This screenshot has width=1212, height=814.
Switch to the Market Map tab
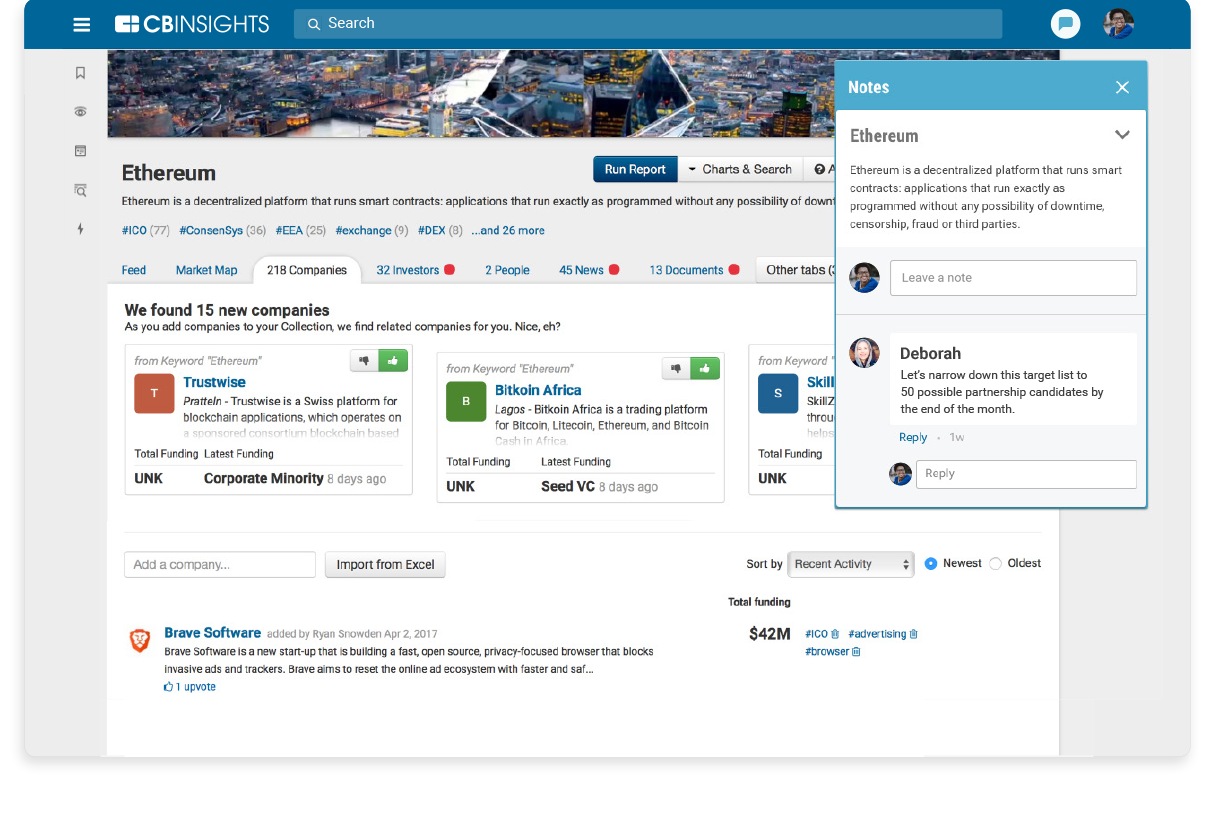click(207, 270)
